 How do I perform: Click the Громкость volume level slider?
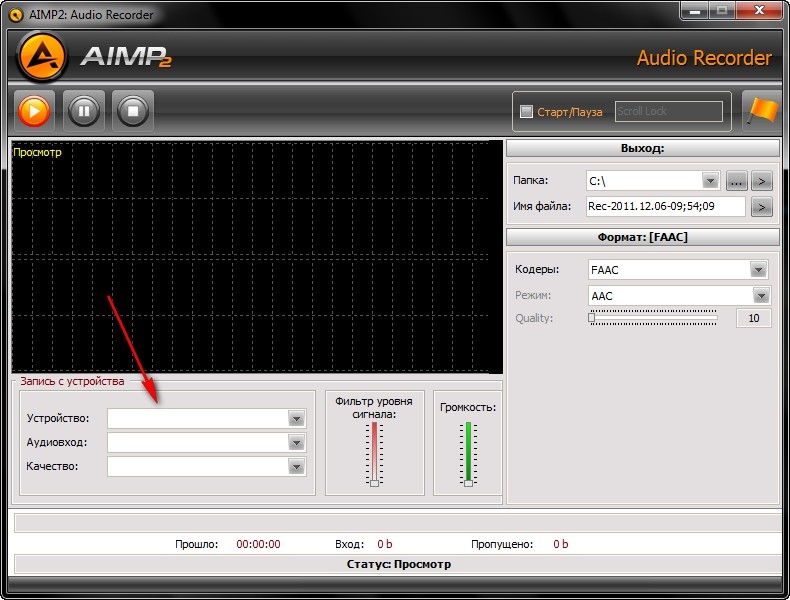467,453
